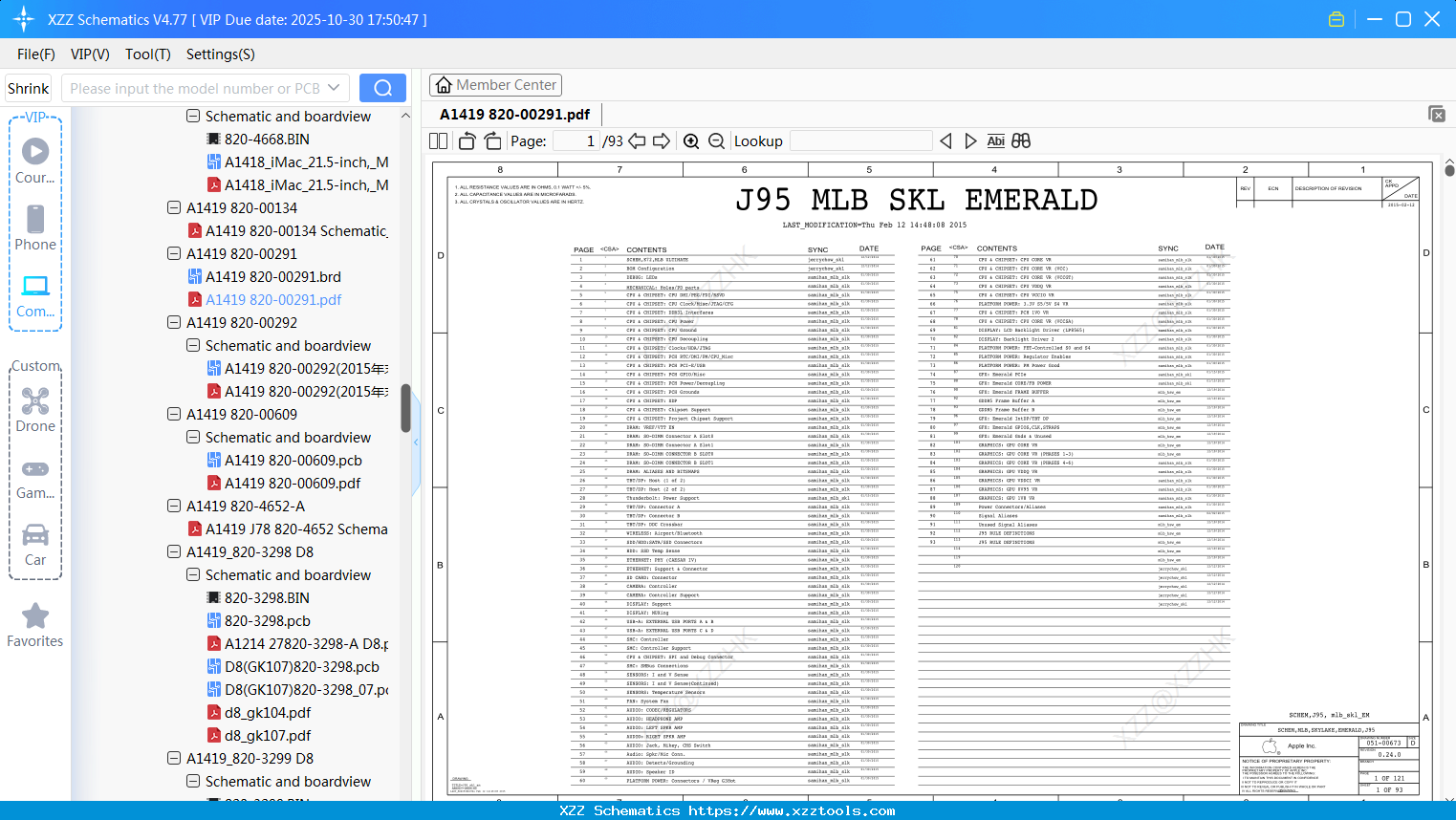Open the Settings(S) menu
The height and width of the screenshot is (820, 1456).
point(221,54)
